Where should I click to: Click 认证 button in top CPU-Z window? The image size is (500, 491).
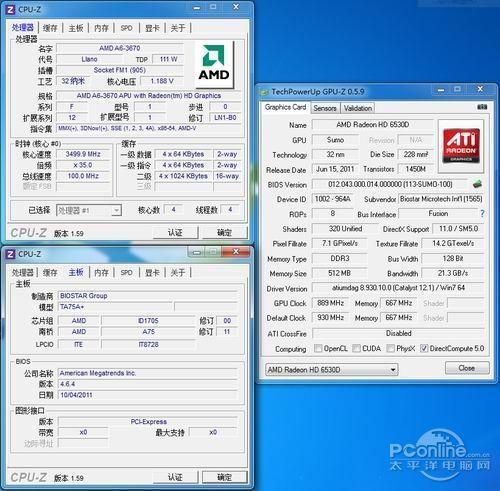tap(175, 233)
